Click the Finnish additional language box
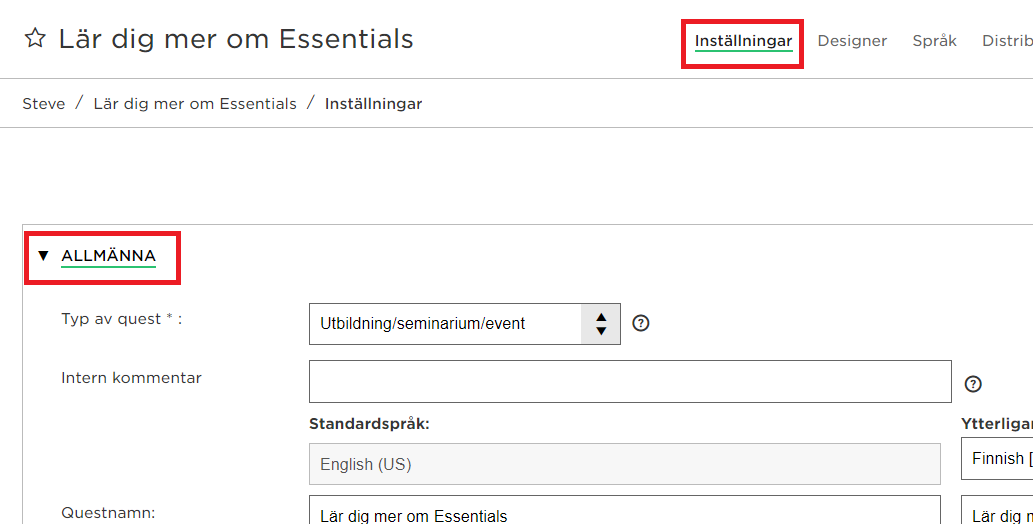The width and height of the screenshot is (1033, 524). (997, 459)
